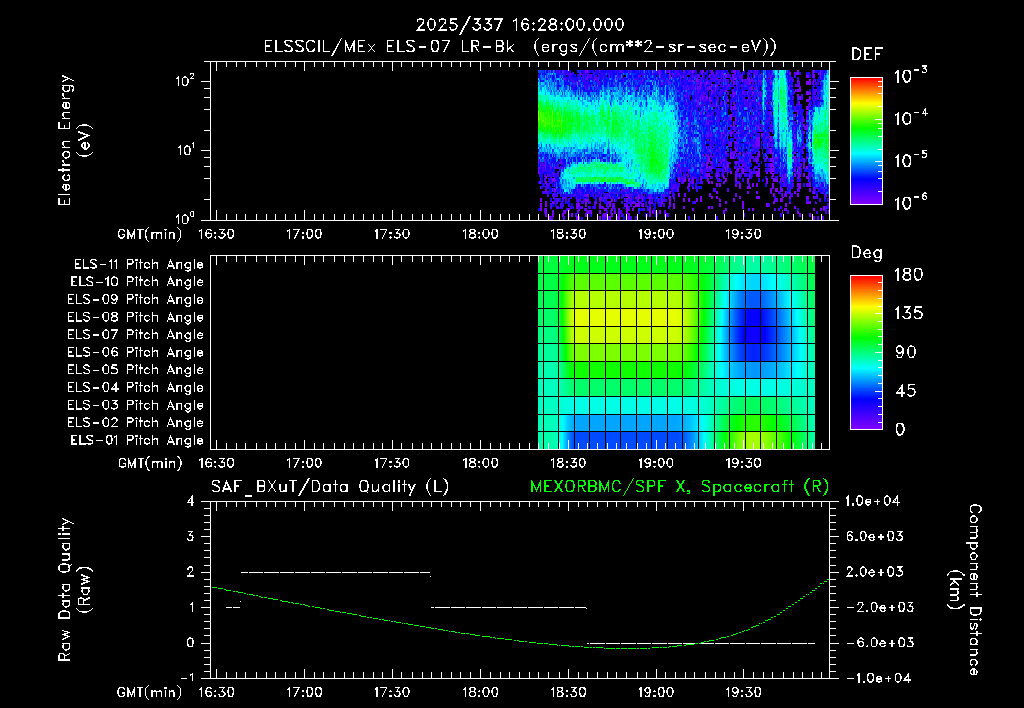1024x708 pixels.
Task: Click 19:30 on the data quality plot time axis
Action: [x=743, y=693]
